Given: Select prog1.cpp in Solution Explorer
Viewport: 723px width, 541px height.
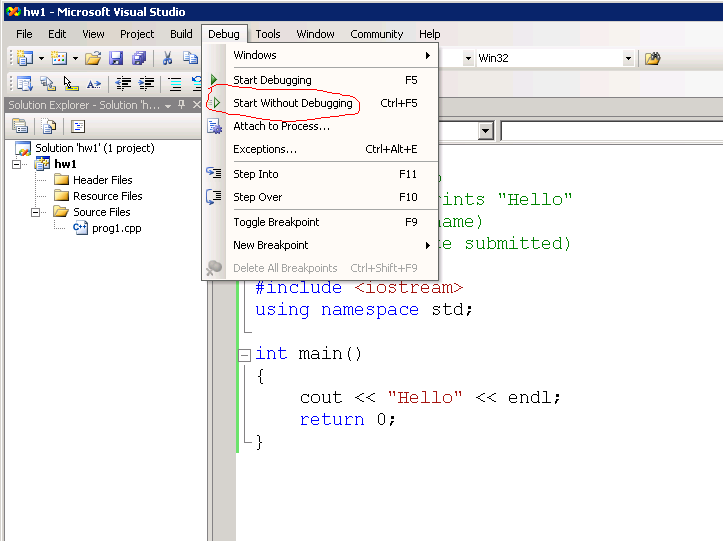Looking at the screenshot, I should click(x=117, y=228).
